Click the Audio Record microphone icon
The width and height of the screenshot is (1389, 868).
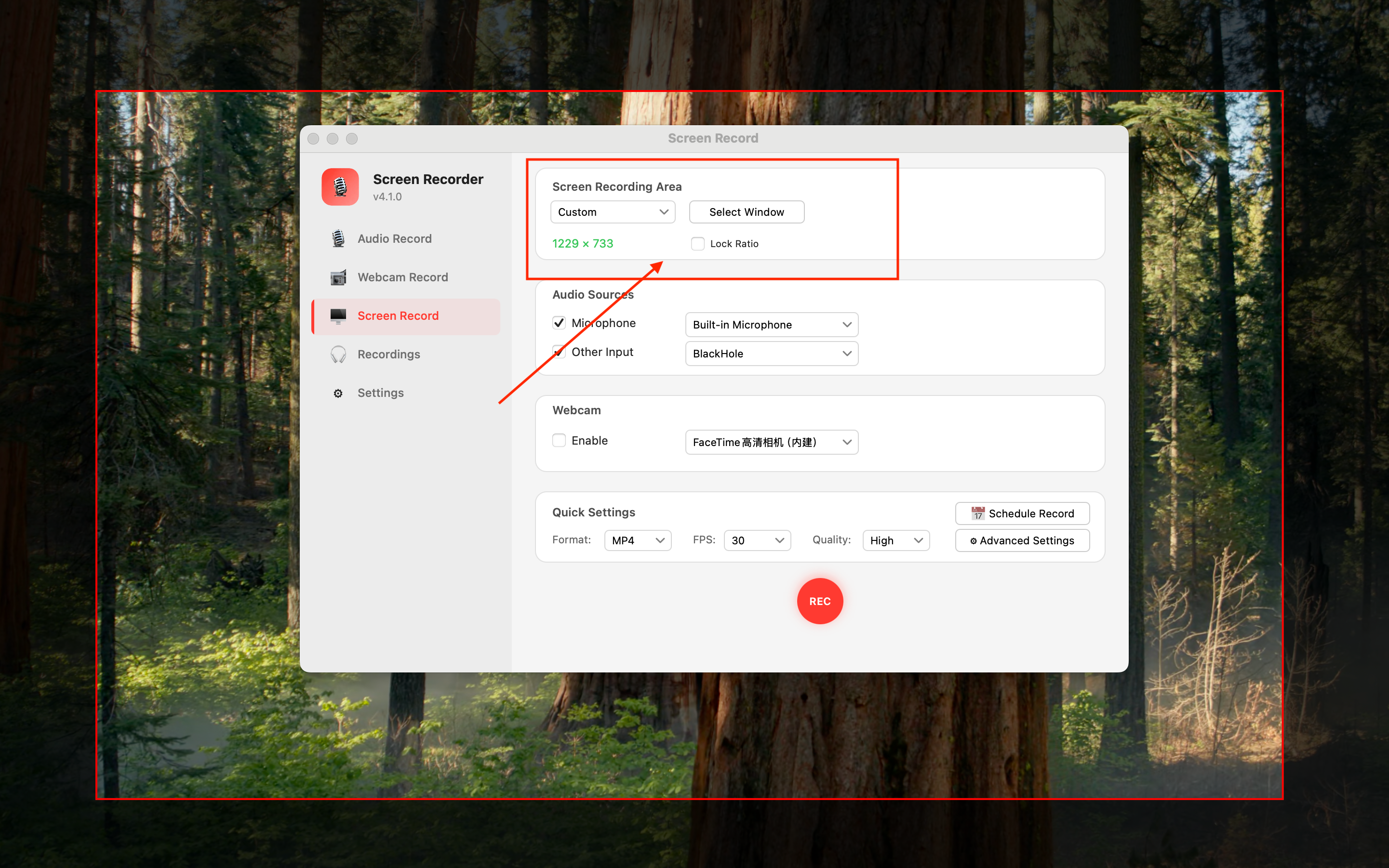point(338,238)
